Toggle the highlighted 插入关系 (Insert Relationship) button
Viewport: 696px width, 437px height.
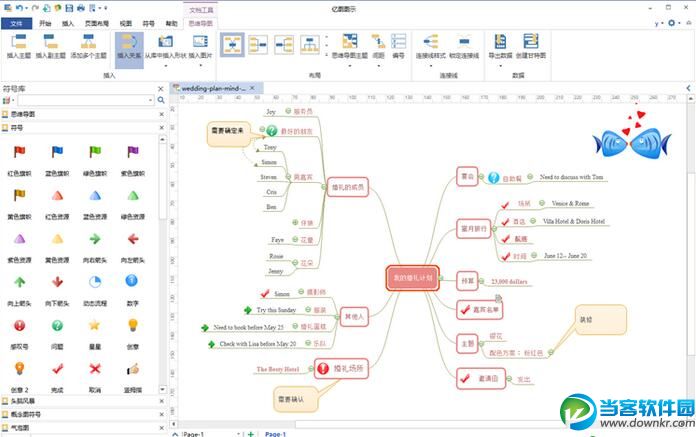tap(129, 49)
